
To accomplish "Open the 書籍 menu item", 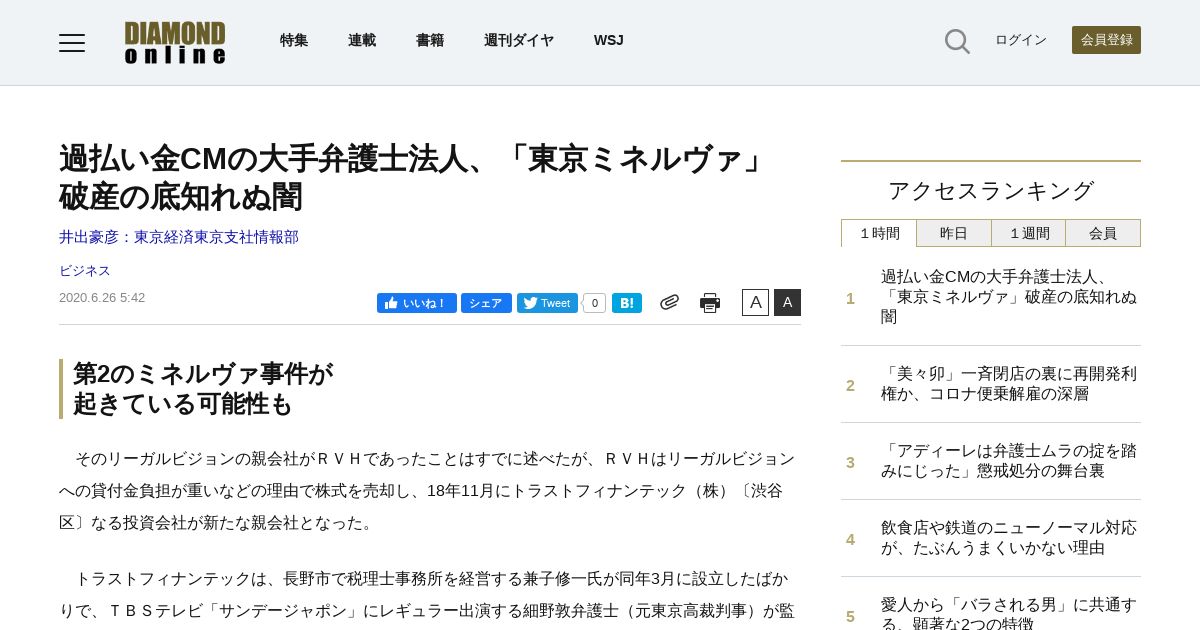I will tap(430, 40).
